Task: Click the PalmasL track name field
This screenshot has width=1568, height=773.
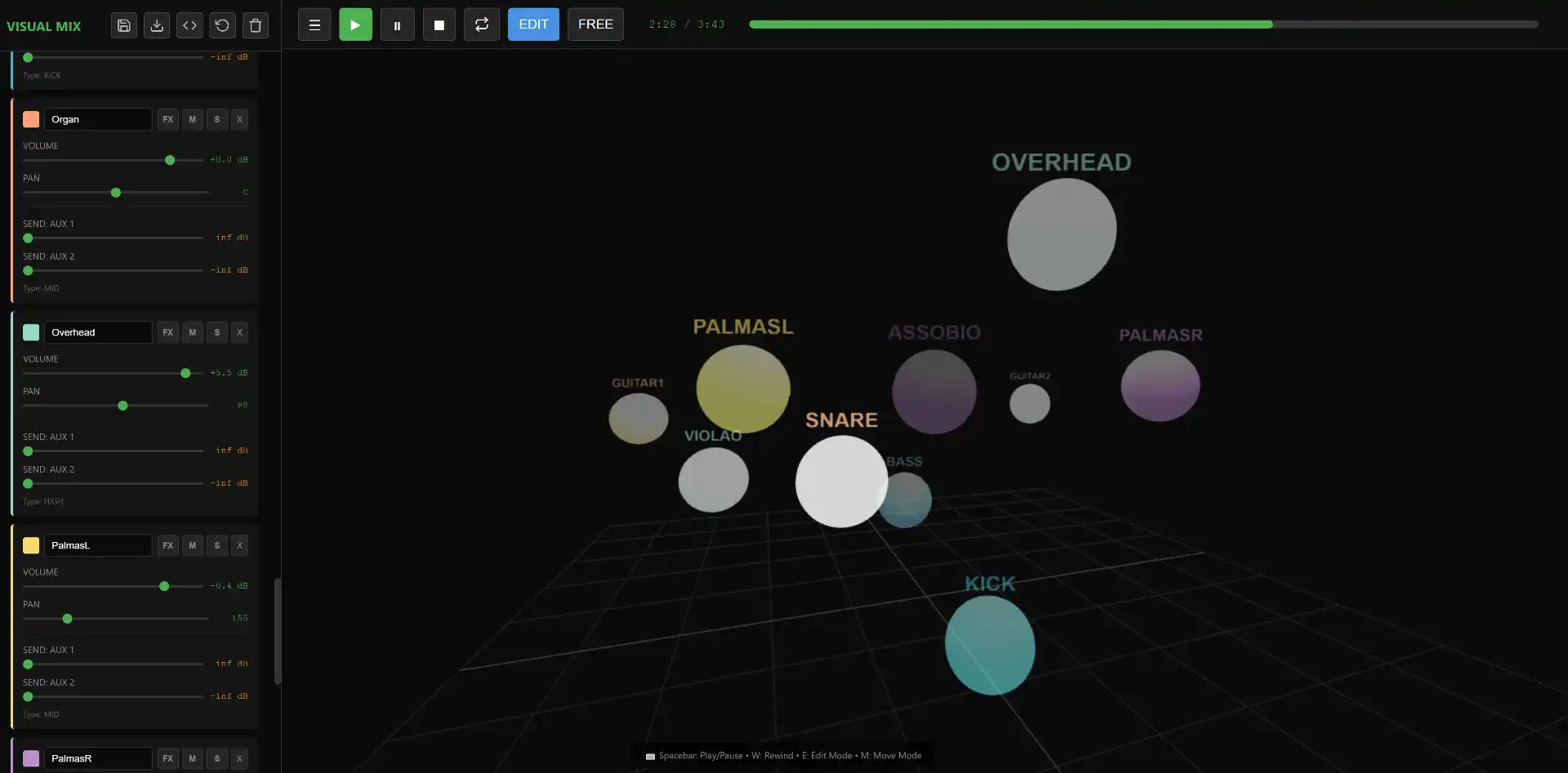Action: pyautogui.click(x=98, y=545)
